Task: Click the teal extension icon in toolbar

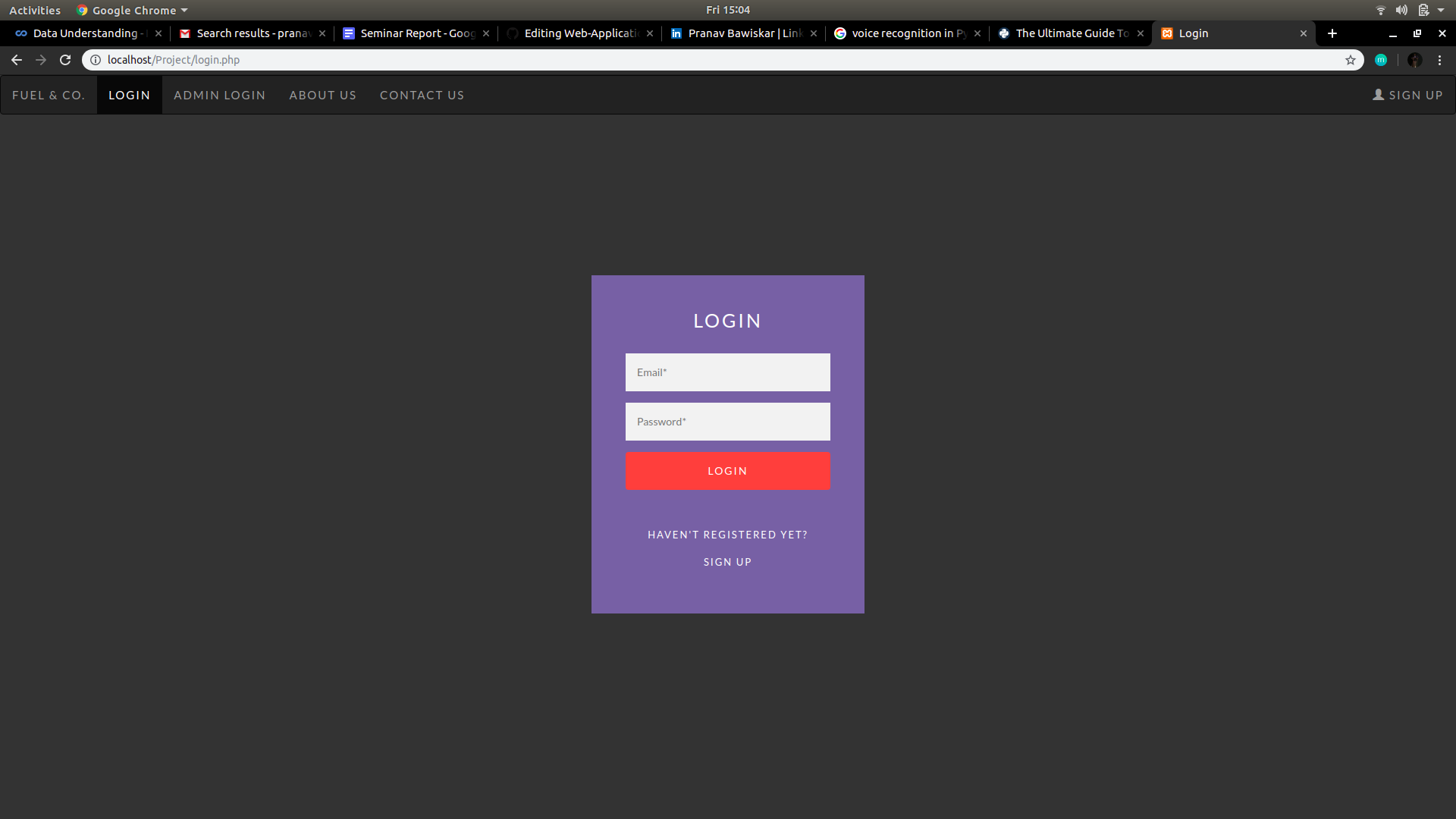Action: pos(1381,60)
